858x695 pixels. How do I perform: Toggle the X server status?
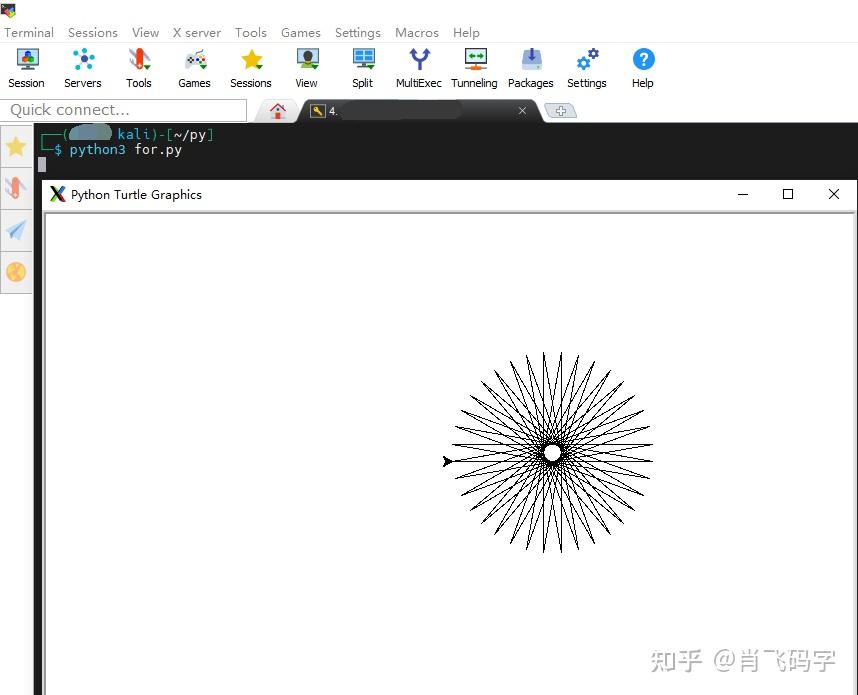196,32
